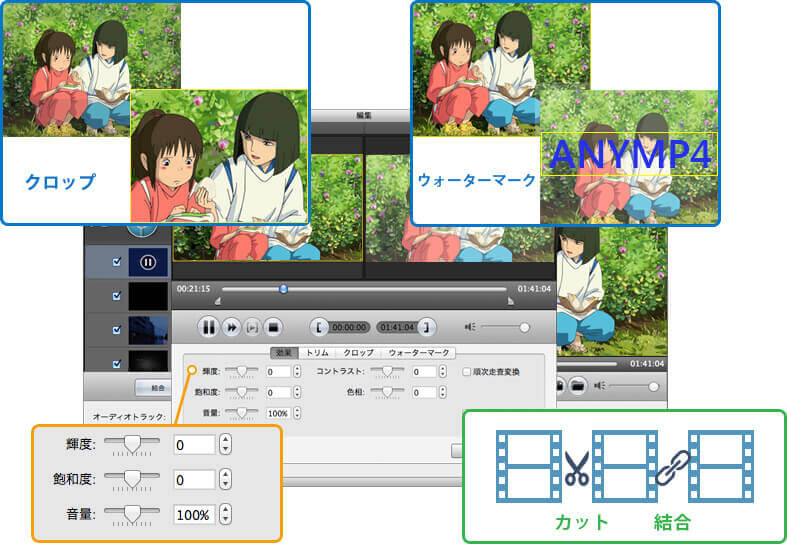Select the black second thumbnail in file list
787x544 pixels.
[148, 296]
